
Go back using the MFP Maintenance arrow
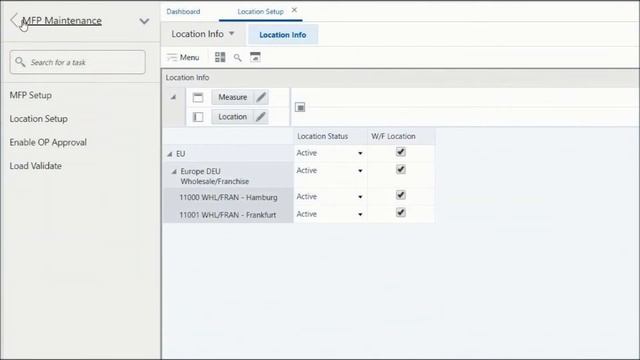[x=14, y=20]
